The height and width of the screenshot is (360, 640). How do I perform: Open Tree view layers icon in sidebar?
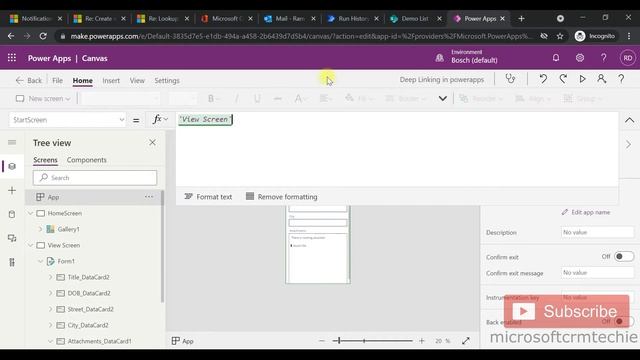12,166
